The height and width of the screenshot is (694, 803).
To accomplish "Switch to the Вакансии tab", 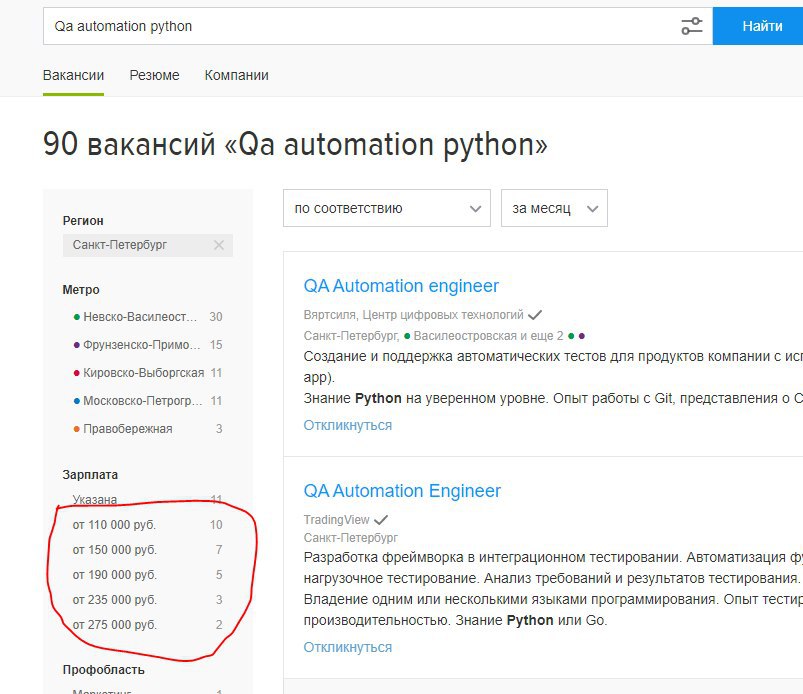I will point(73,75).
